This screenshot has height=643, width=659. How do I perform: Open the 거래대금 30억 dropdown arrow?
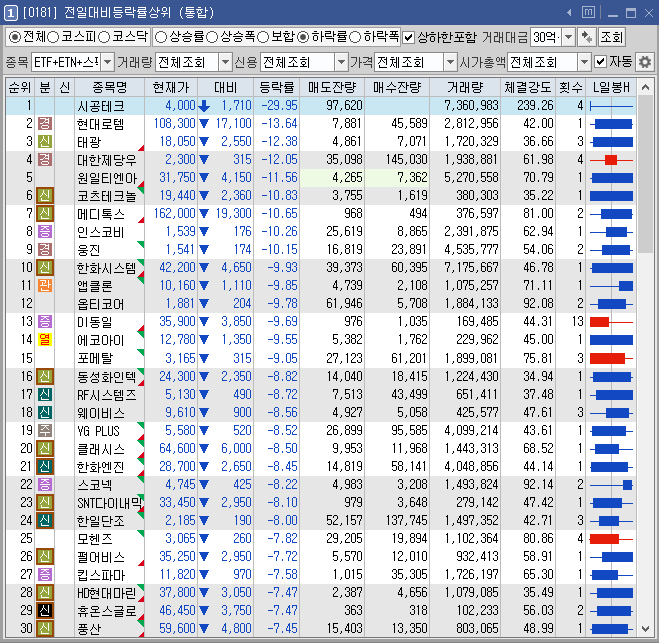(569, 37)
